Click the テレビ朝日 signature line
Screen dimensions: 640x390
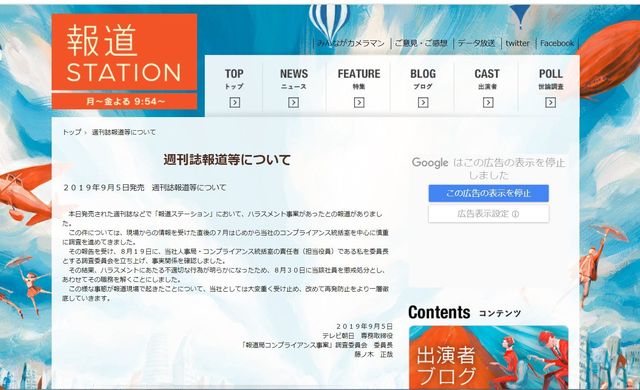358,336
